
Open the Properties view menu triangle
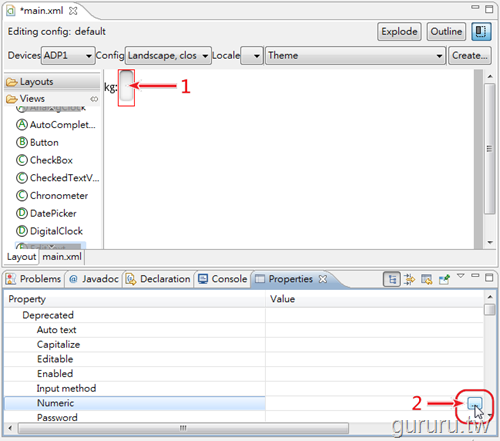[x=461, y=276]
